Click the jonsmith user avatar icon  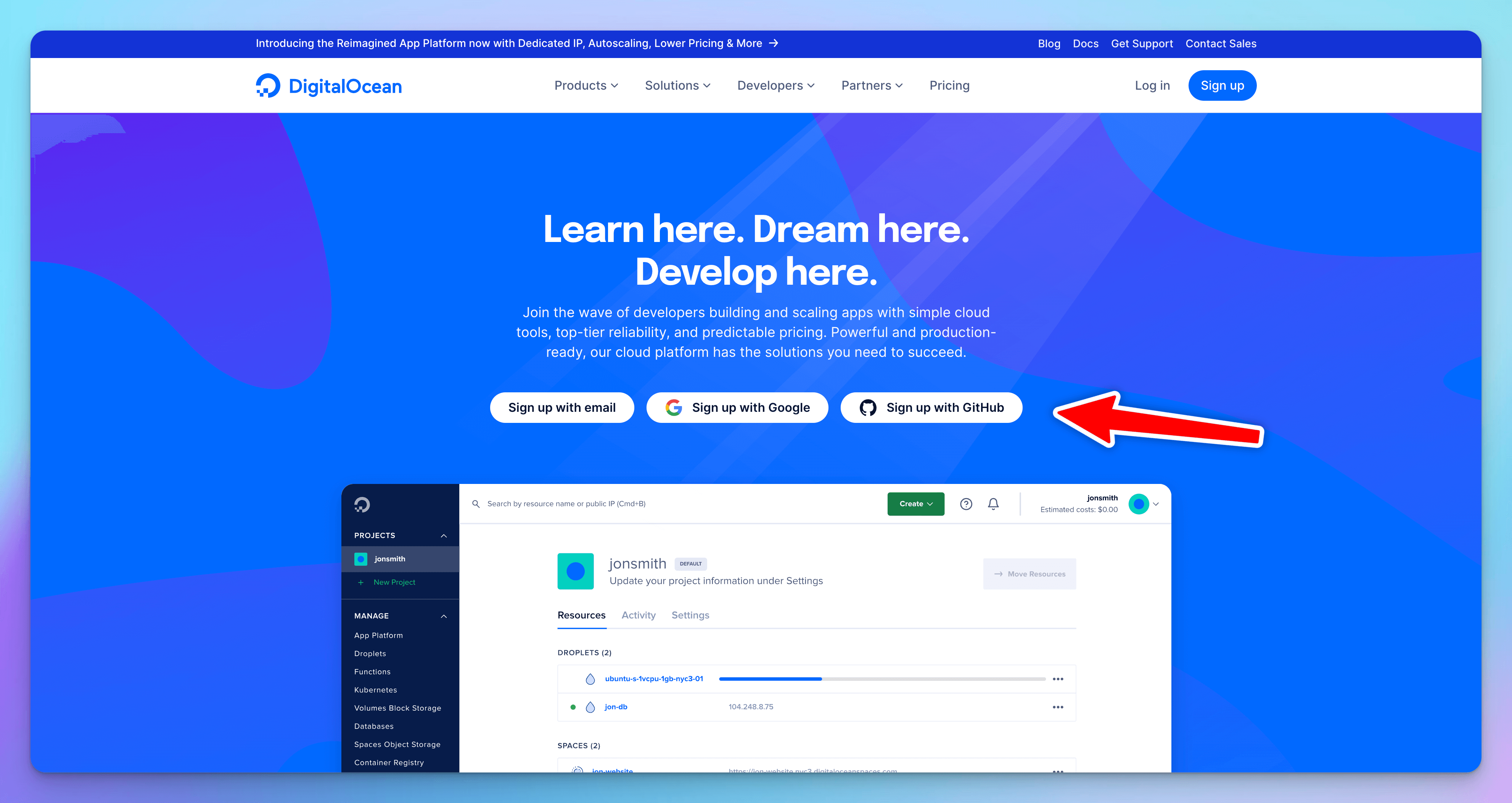point(1139,504)
